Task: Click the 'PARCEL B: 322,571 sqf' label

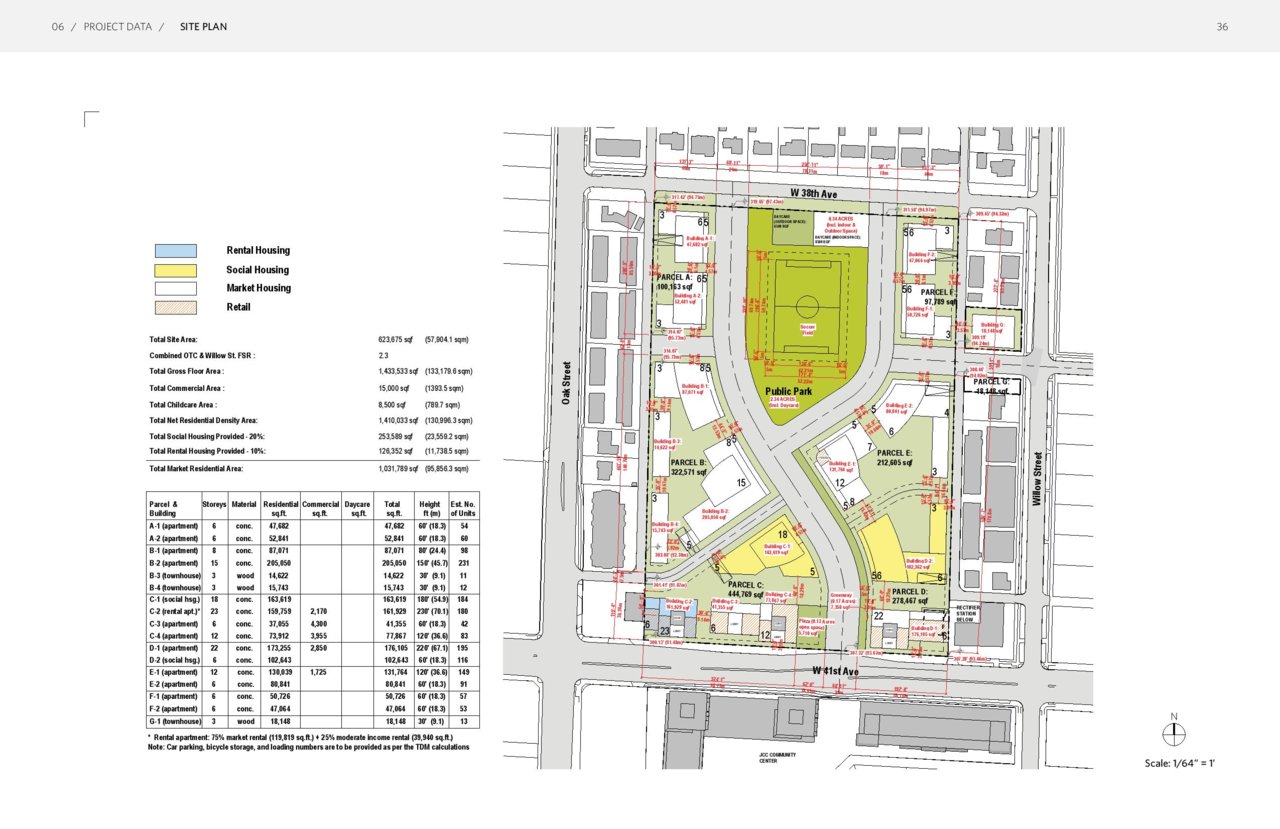Action: [x=689, y=466]
